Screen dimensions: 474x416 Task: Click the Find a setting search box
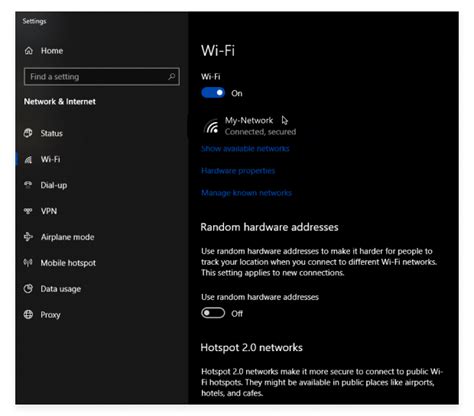tap(102, 77)
